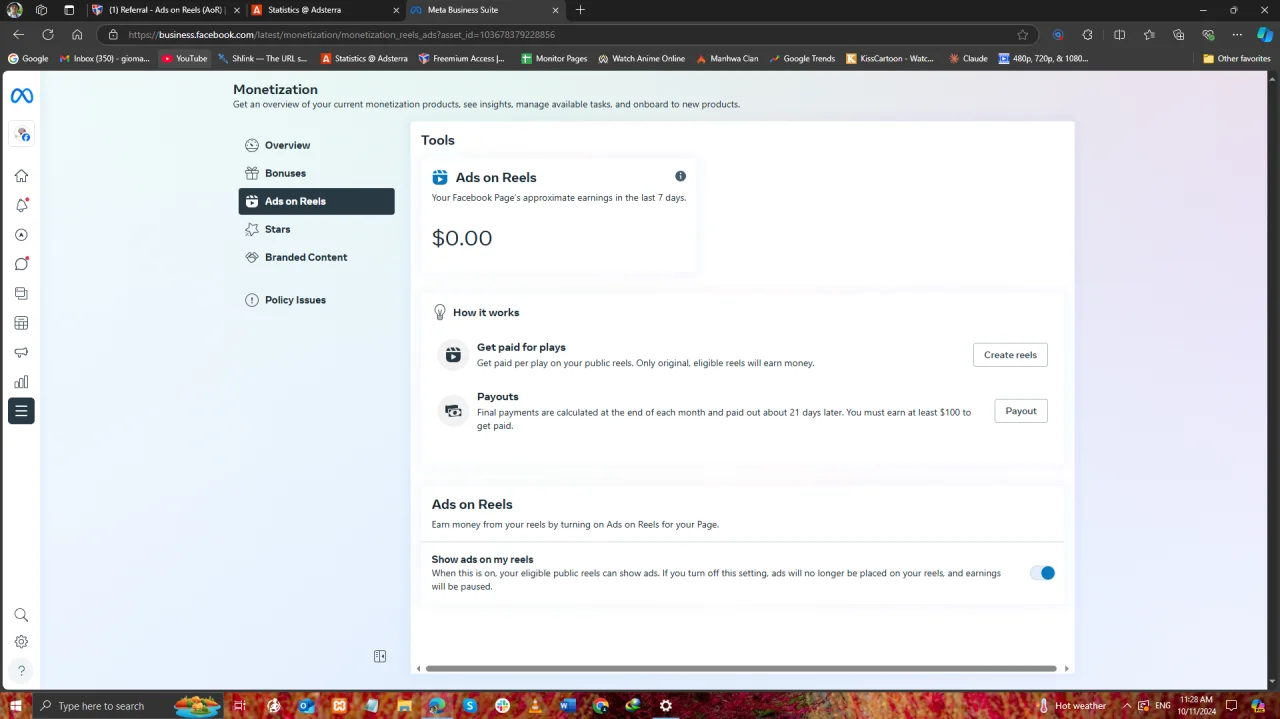Close the Meta Business Suite tab
The width and height of the screenshot is (1280, 719).
click(555, 10)
